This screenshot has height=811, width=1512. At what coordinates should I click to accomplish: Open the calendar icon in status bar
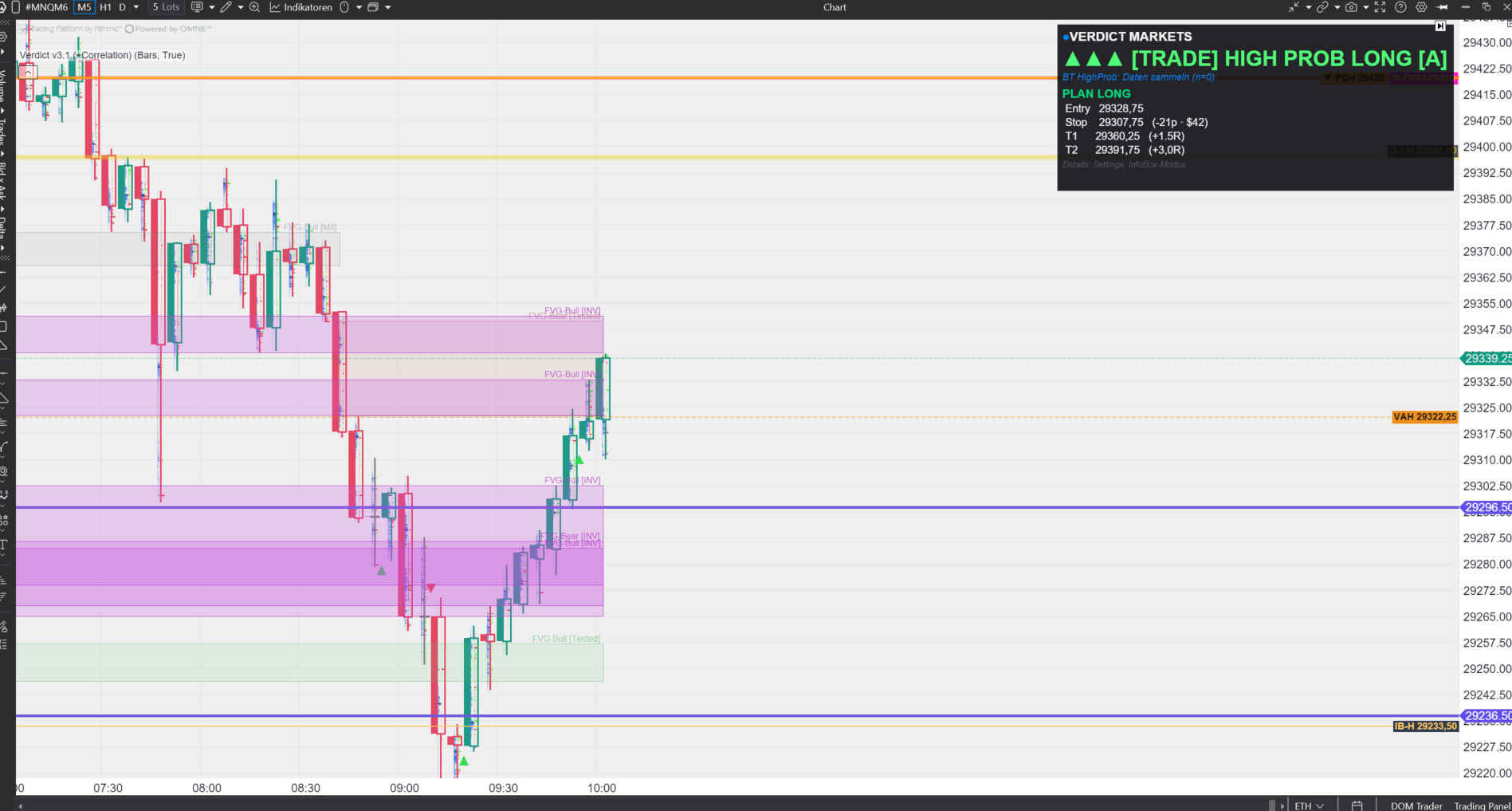click(1357, 805)
